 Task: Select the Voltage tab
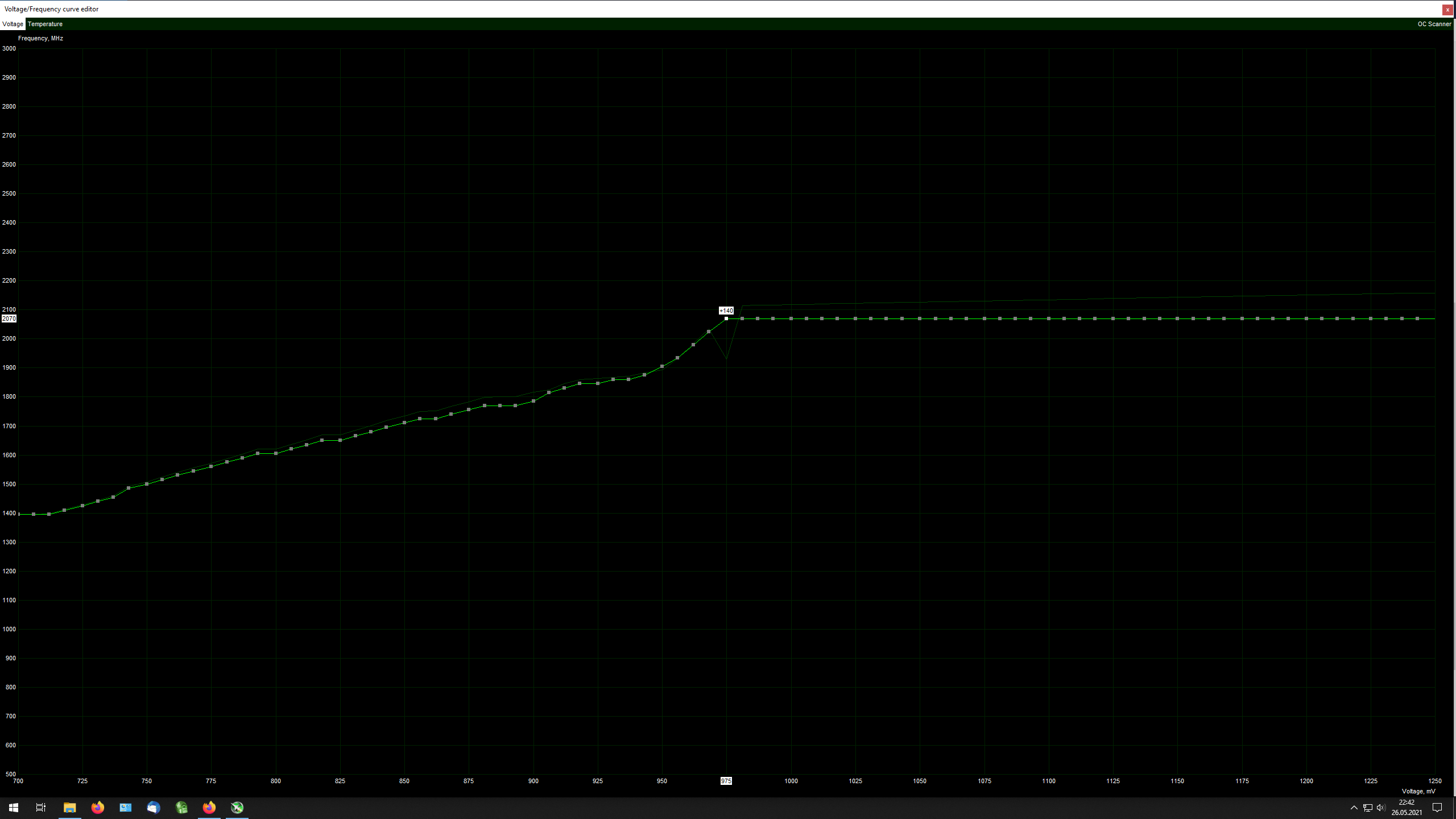point(13,24)
